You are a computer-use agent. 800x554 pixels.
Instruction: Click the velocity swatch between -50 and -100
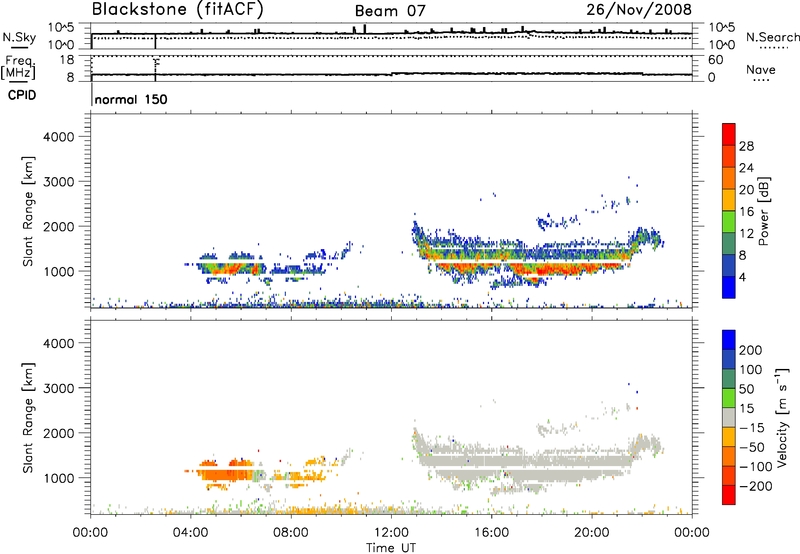(729, 457)
